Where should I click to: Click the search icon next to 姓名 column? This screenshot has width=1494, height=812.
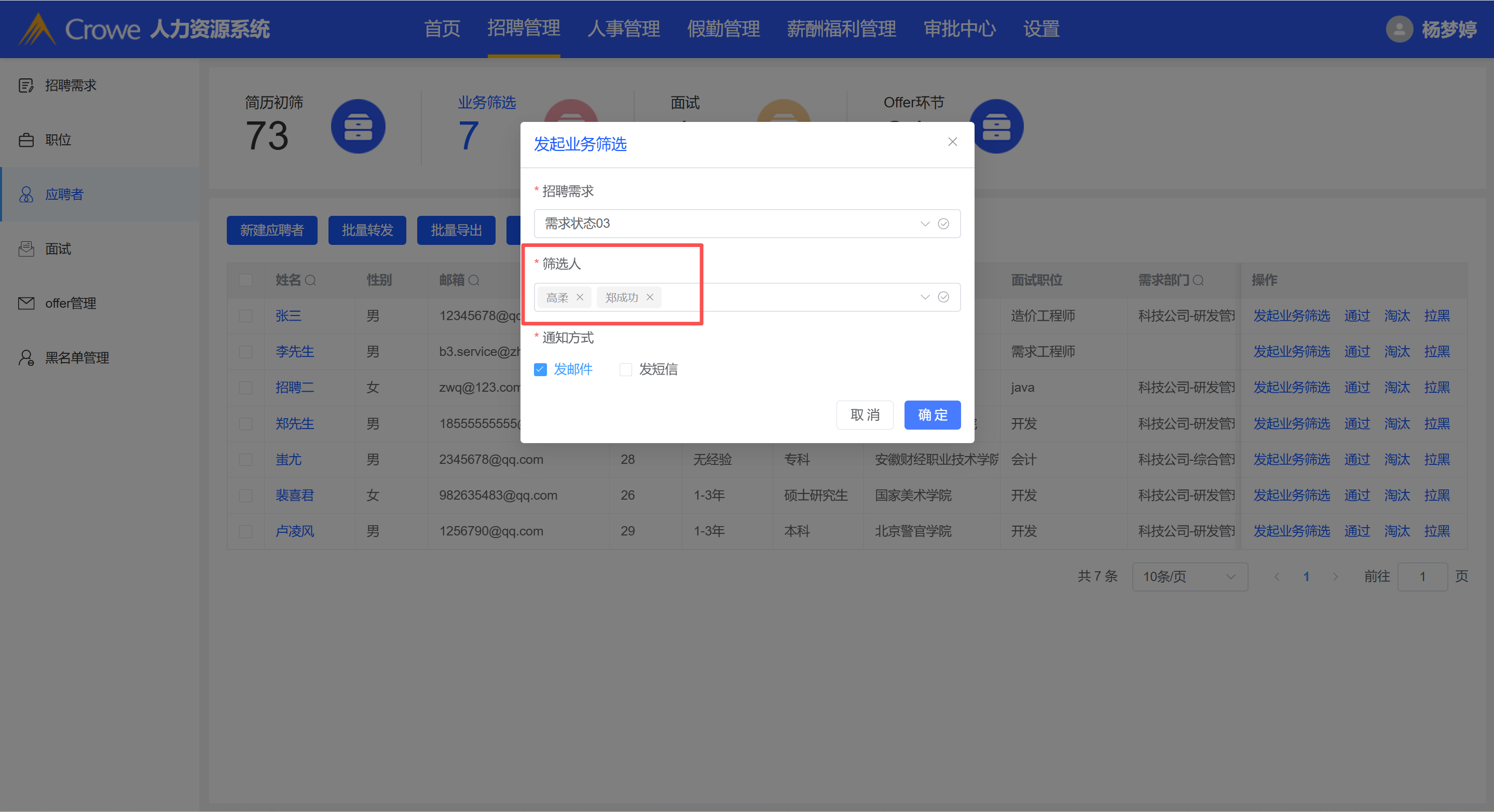311,281
